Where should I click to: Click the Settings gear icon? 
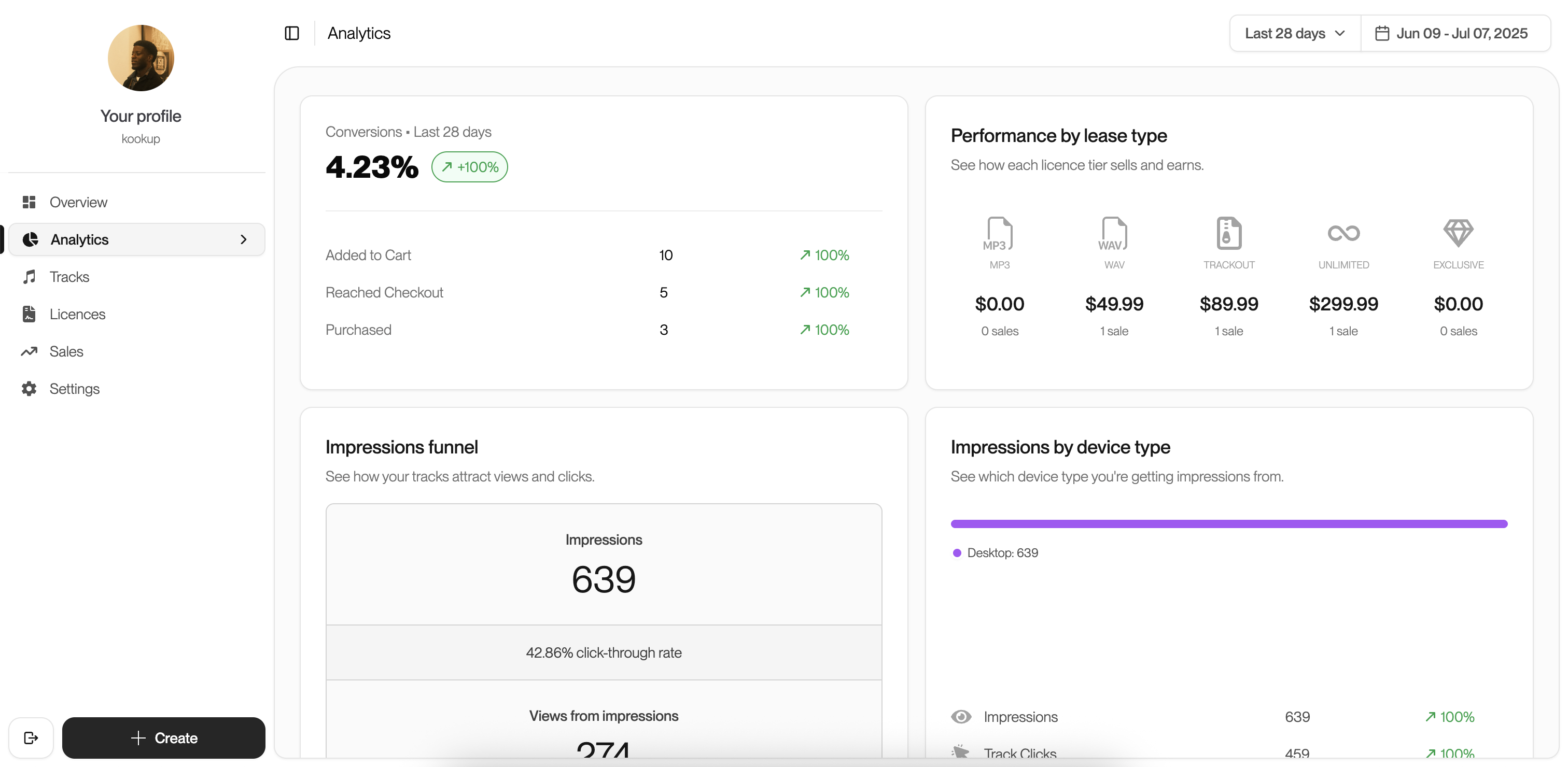29,389
